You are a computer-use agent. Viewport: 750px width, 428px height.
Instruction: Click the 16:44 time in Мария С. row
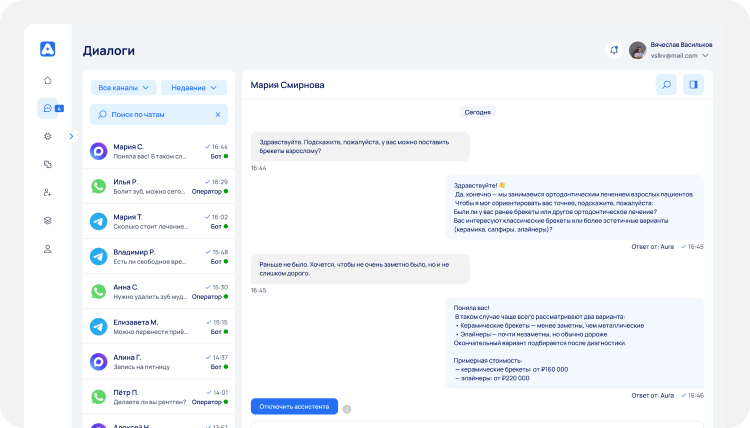coord(220,147)
